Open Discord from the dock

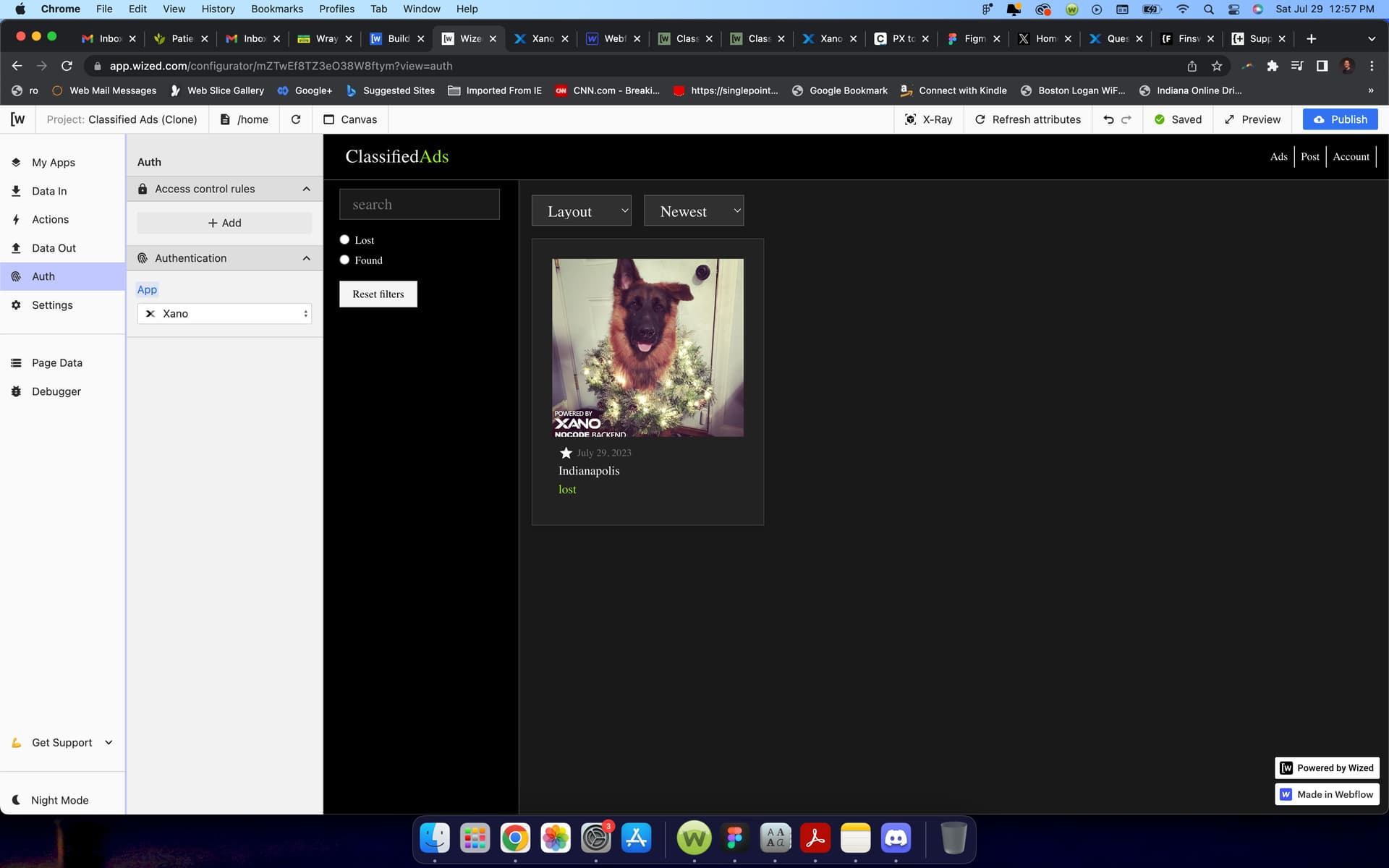coord(896,838)
